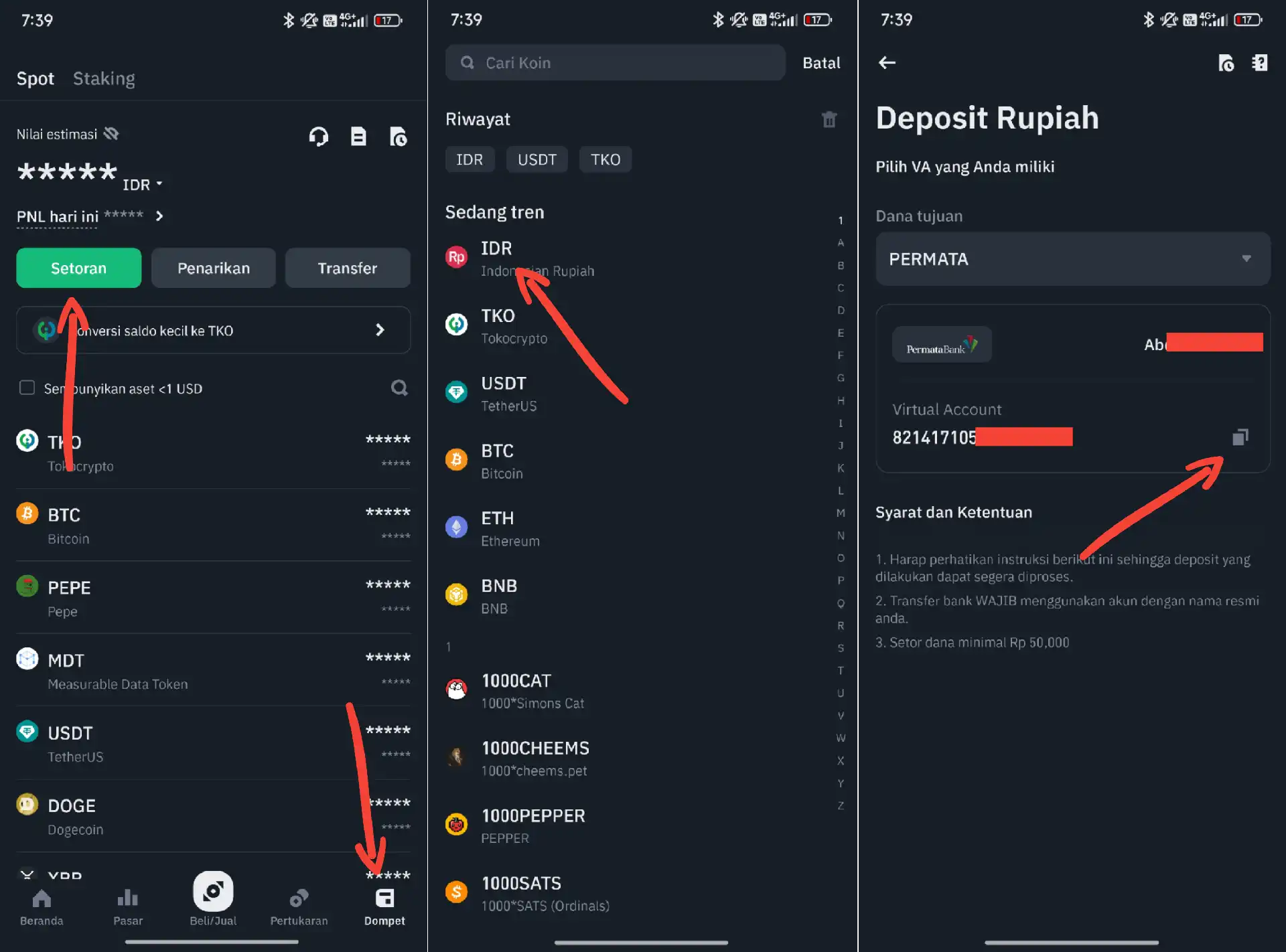Search assets with magnifier icon in wallet
Viewport: 1286px width, 952px height.
[x=400, y=388]
